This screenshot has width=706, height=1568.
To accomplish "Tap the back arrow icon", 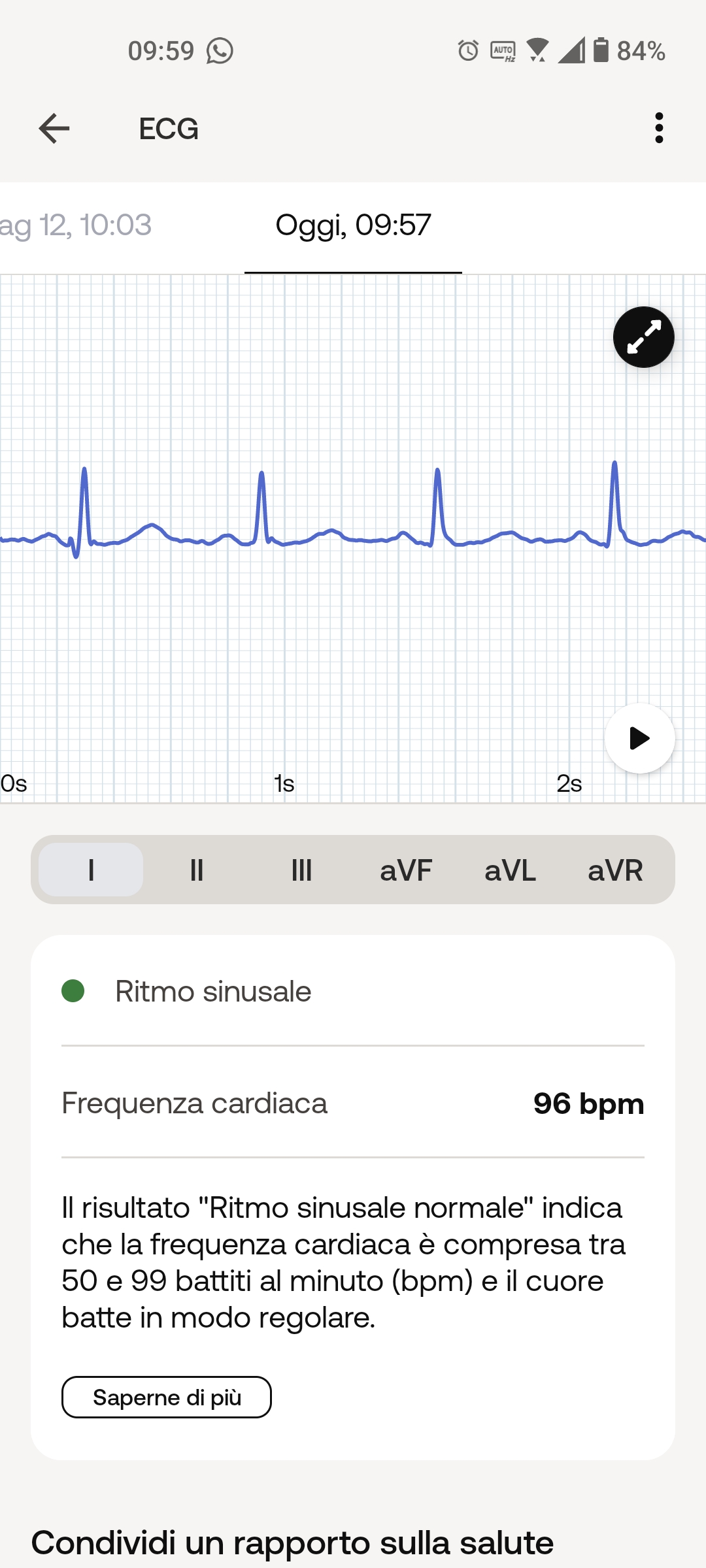I will (54, 128).
